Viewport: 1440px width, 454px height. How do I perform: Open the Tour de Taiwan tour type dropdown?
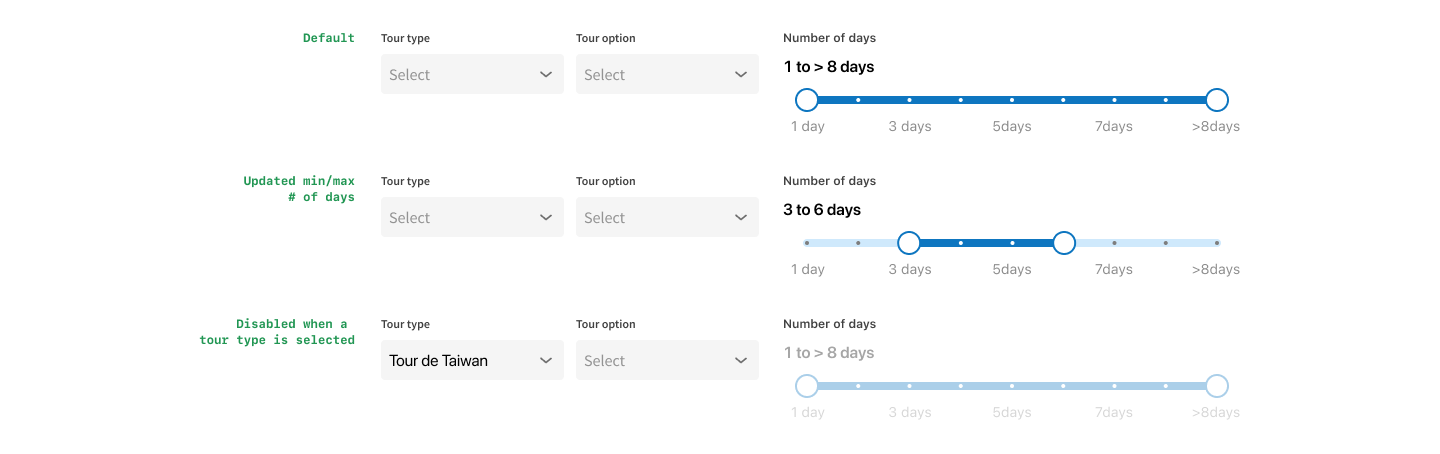coord(471,361)
